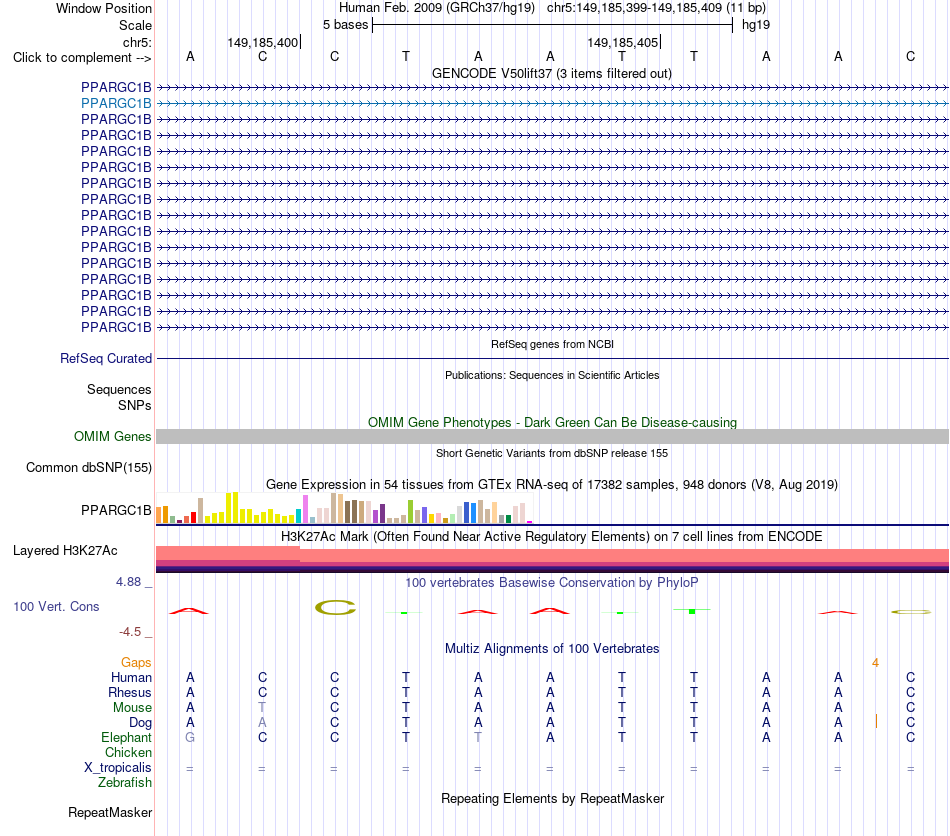Click the RepeatMasker track label
Viewport: 950px width, 836px height.
click(110, 812)
